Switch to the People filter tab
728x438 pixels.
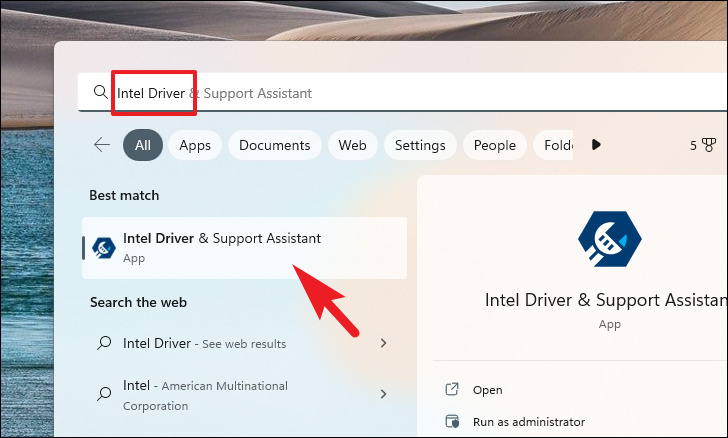coord(494,145)
